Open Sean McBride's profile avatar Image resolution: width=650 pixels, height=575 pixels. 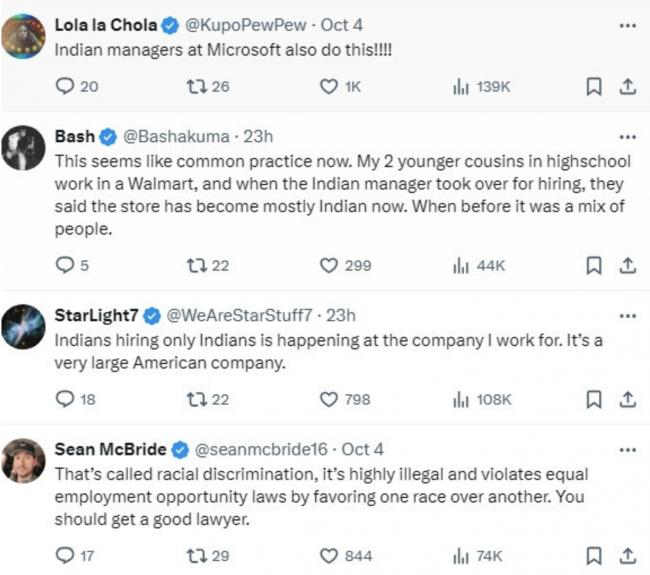click(23, 459)
